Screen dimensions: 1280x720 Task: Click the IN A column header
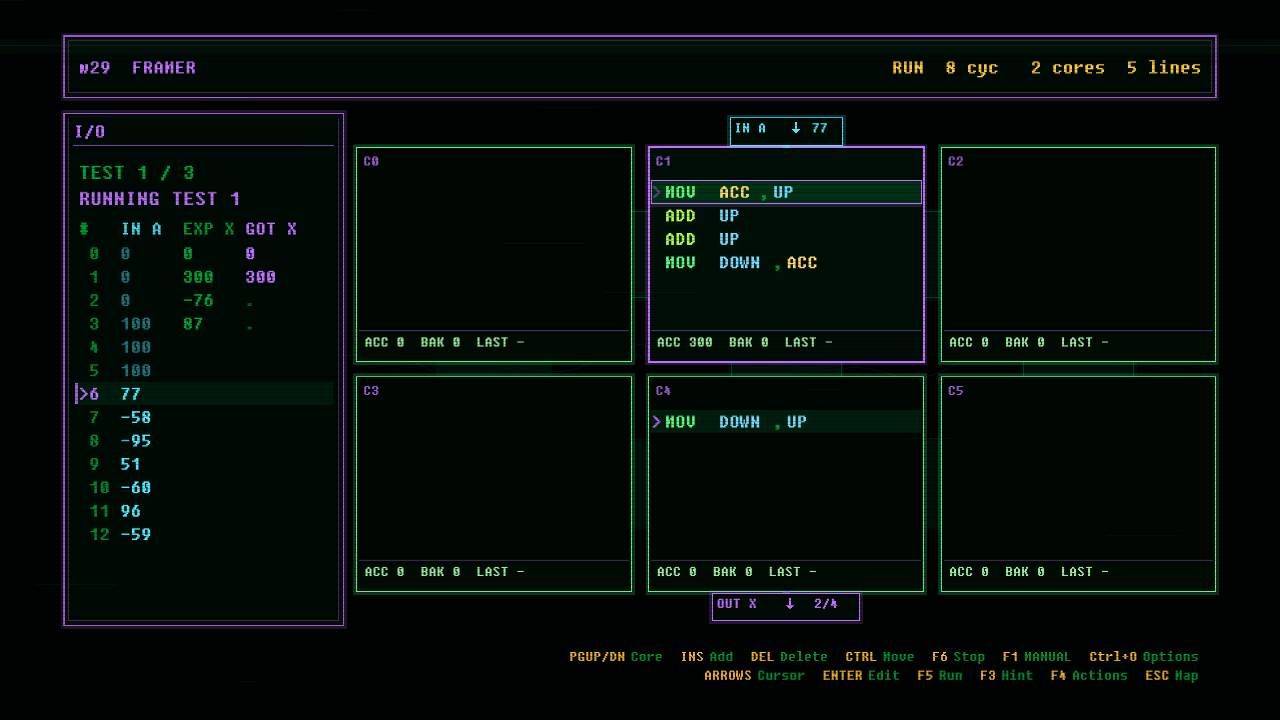pyautogui.click(x=141, y=229)
